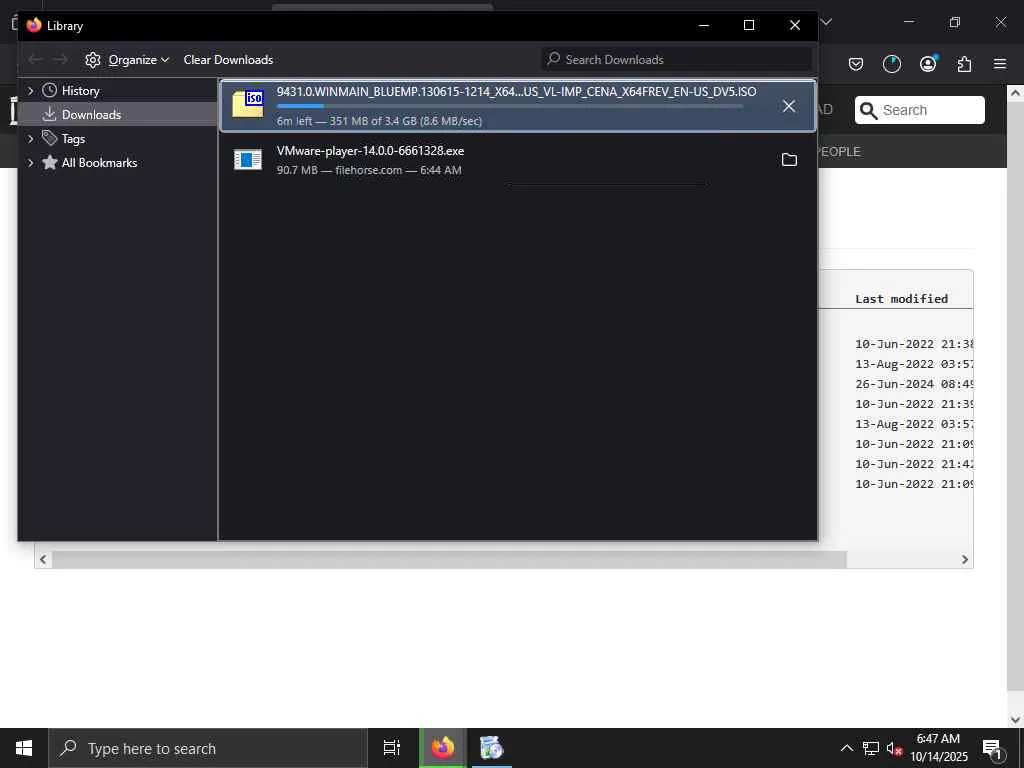
Task: Select the ISO download file icon
Action: coord(248,104)
